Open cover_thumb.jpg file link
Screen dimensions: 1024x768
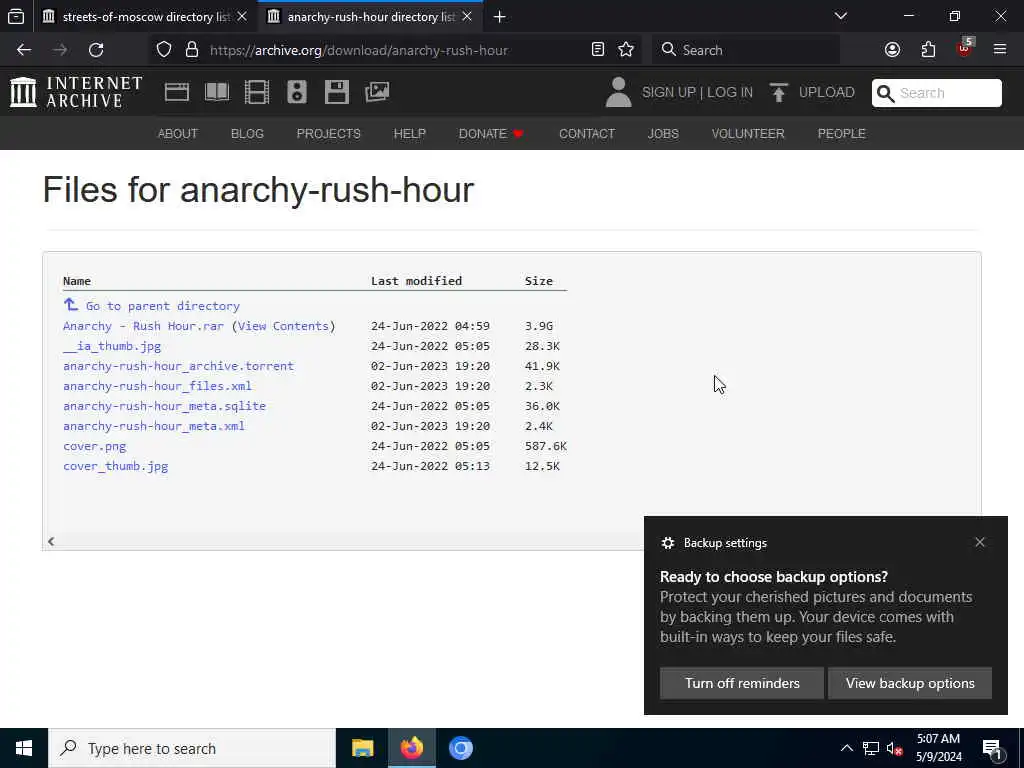(x=116, y=466)
